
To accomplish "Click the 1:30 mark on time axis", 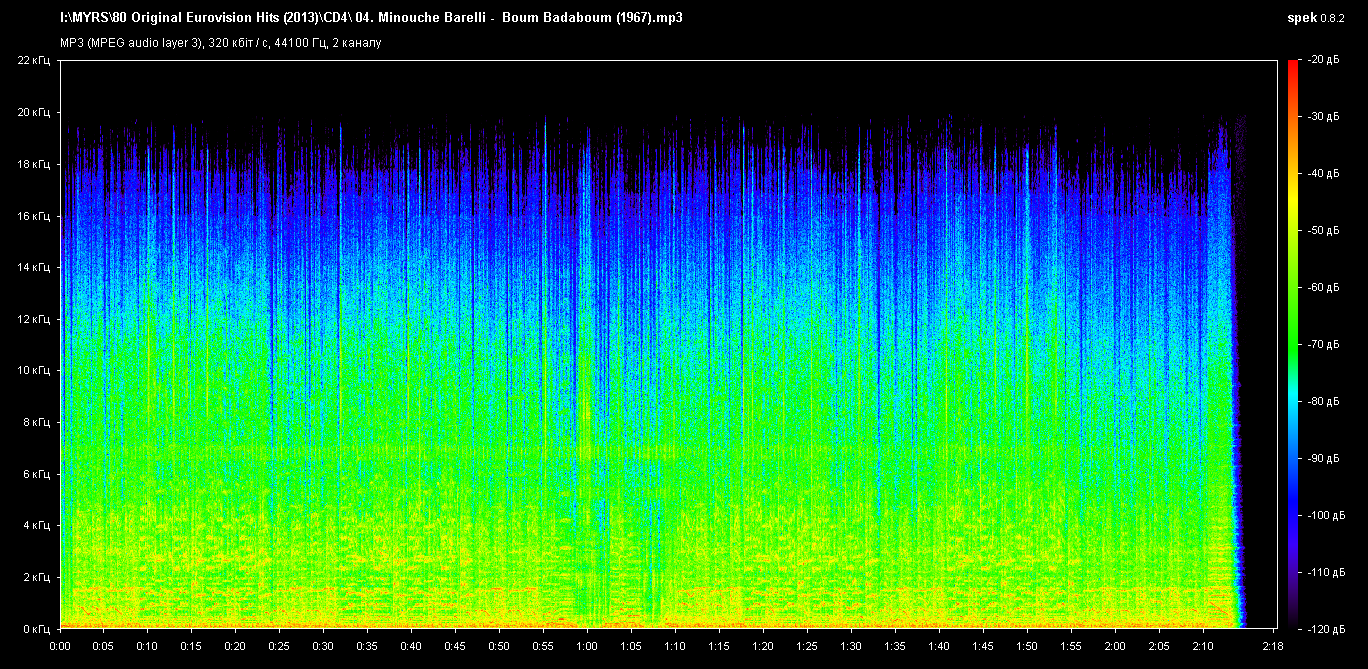I will coord(851,646).
